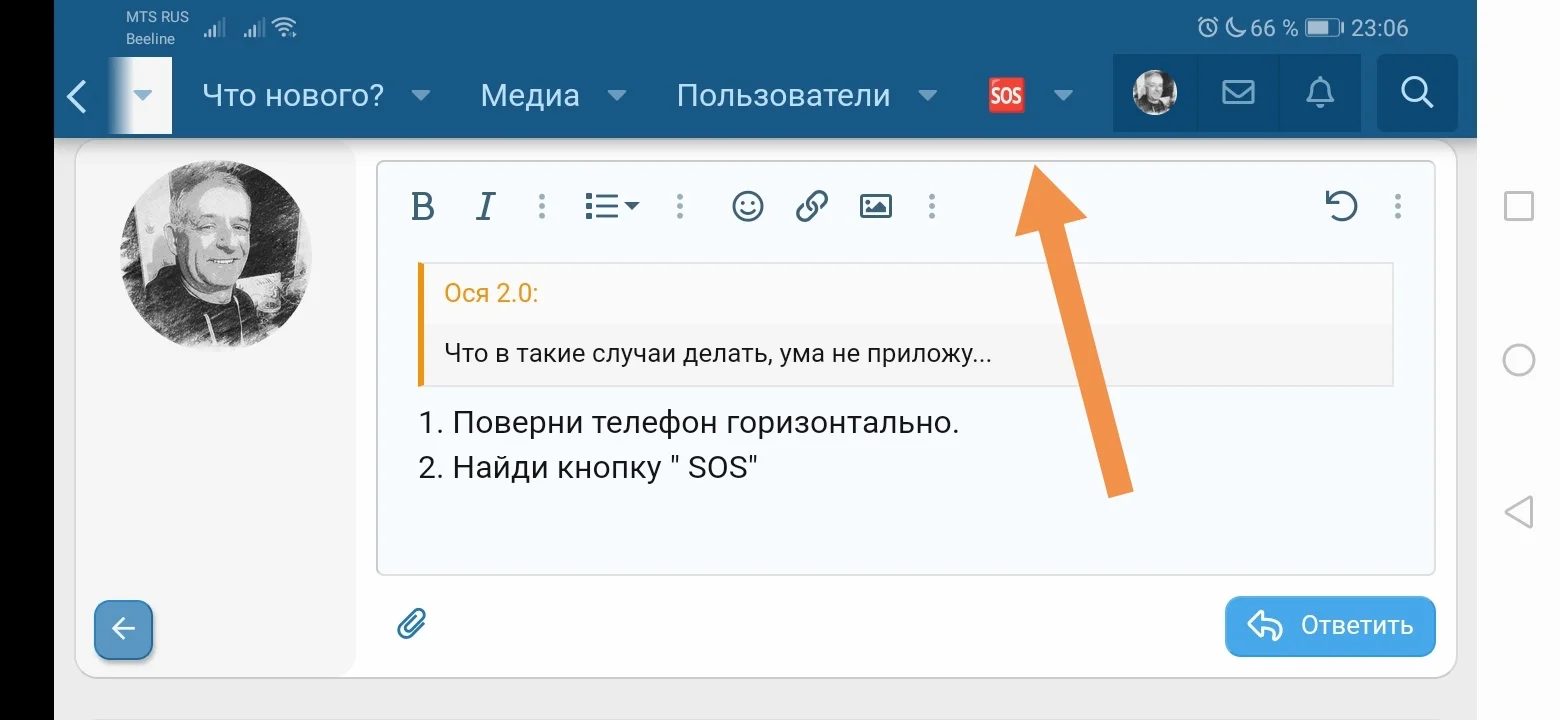This screenshot has height=720, width=1560.
Task: Toggle bold text formatting
Action: pos(422,206)
